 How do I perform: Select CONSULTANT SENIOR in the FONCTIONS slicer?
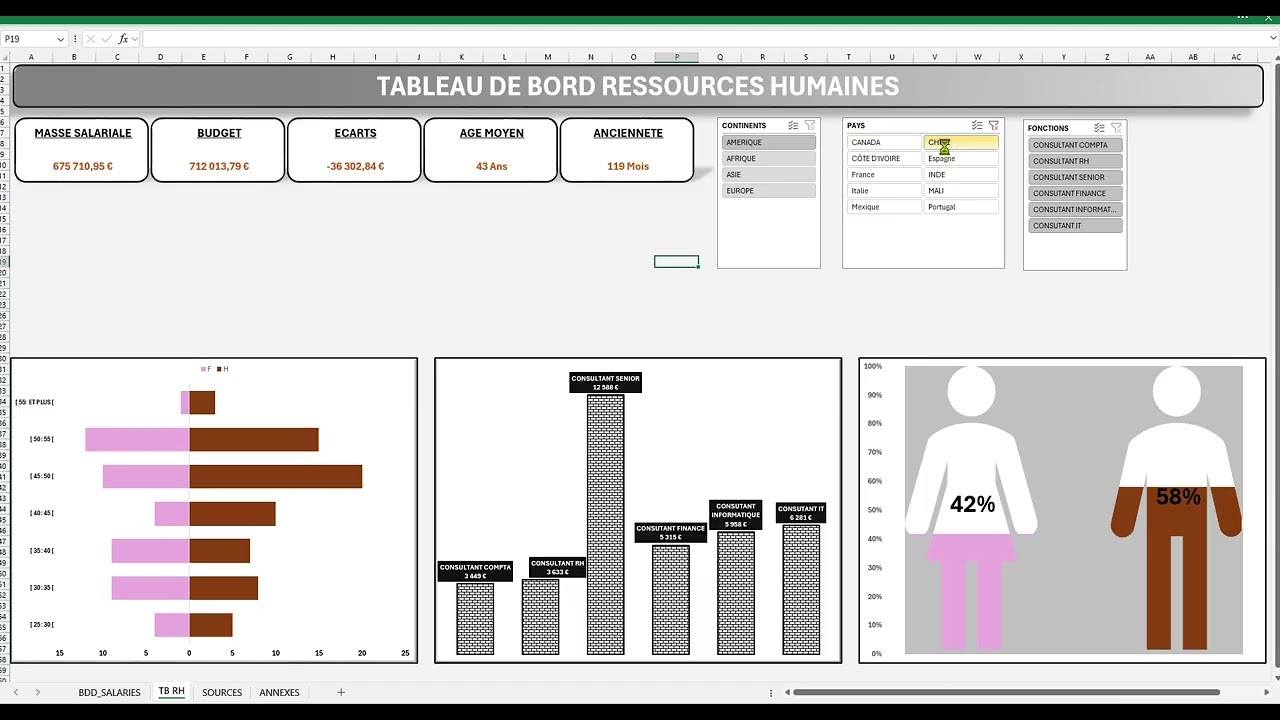point(1075,177)
